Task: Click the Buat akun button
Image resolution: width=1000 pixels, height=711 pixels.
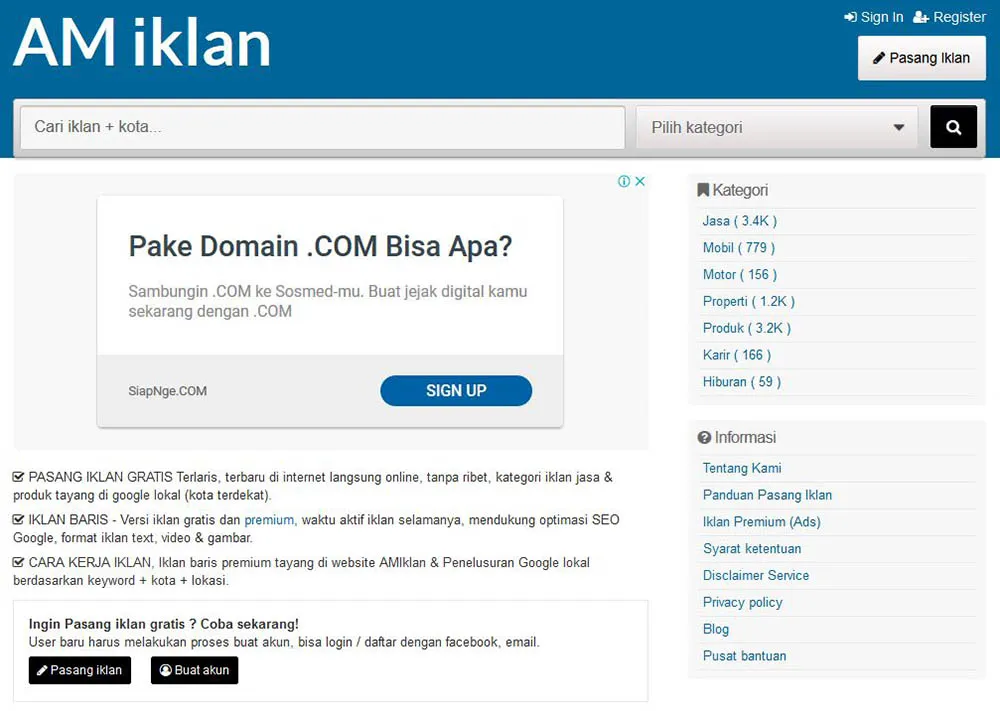Action: [x=194, y=670]
